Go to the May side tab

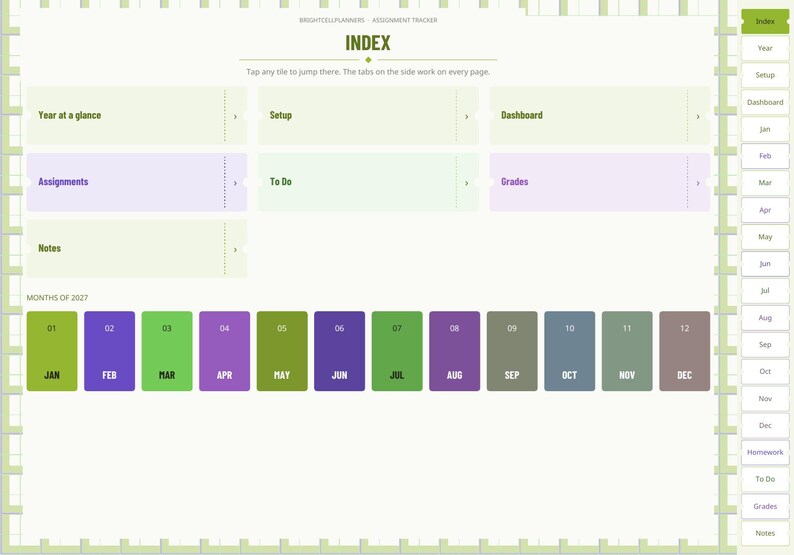tap(765, 236)
